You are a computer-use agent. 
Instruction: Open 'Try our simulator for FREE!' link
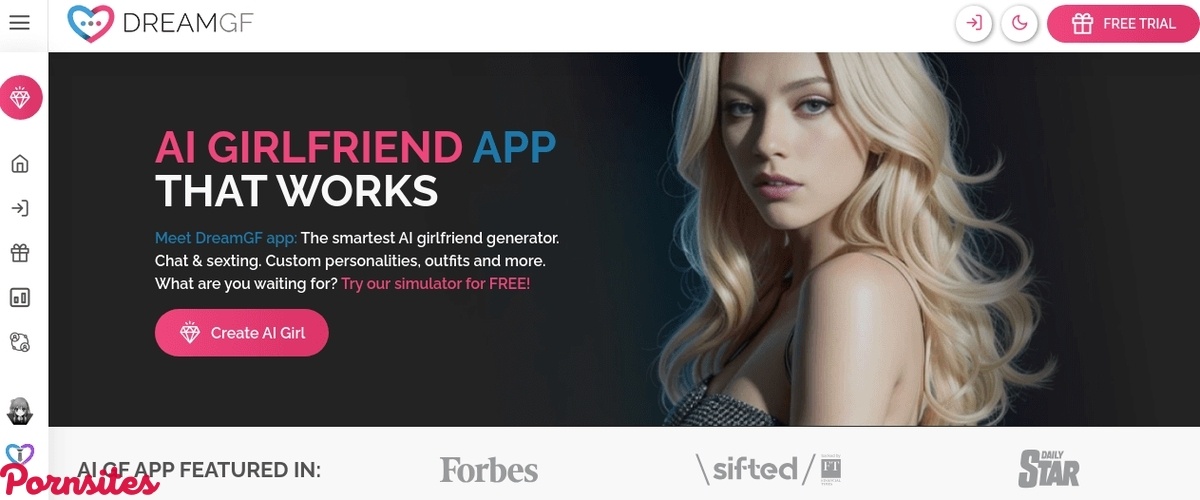(436, 284)
